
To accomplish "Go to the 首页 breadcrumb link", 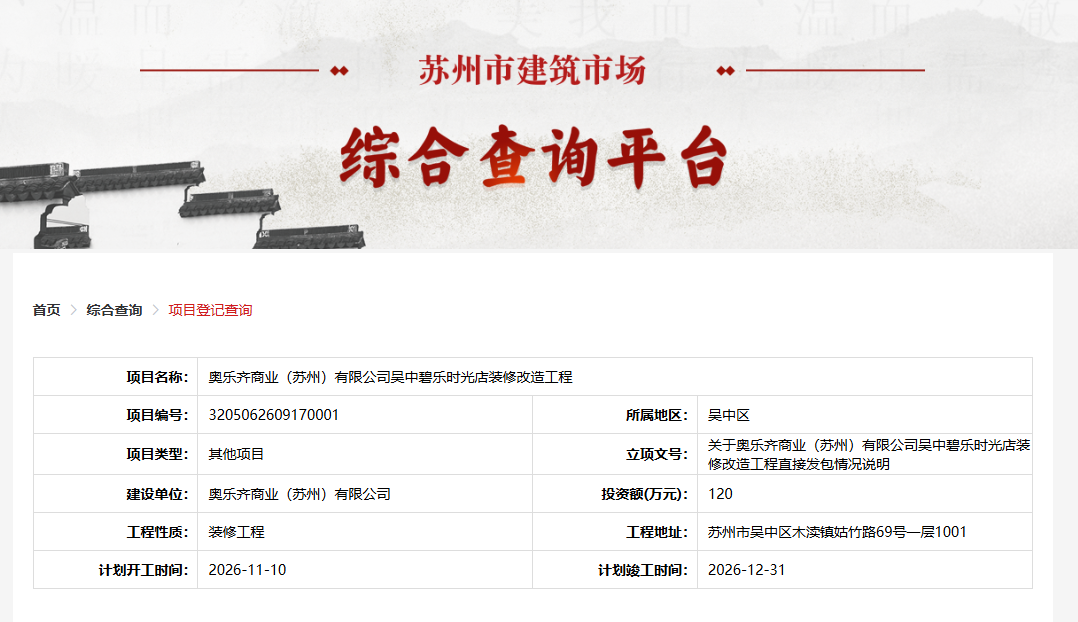I will click(47, 310).
